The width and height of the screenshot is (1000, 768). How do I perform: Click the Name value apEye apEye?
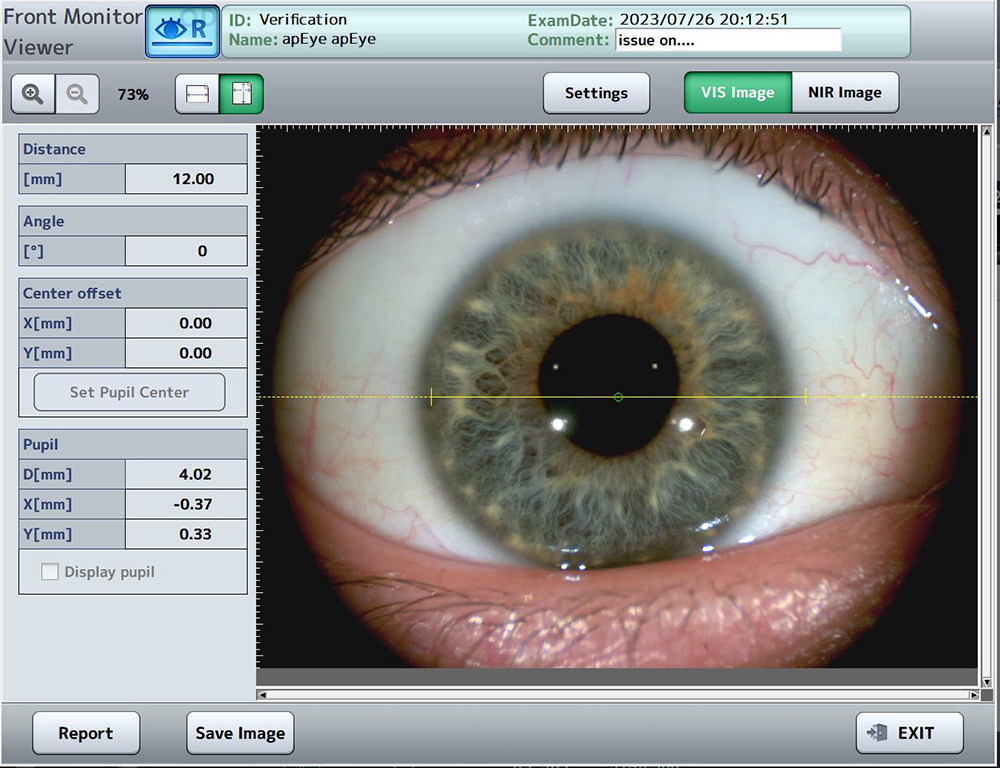pyautogui.click(x=329, y=40)
